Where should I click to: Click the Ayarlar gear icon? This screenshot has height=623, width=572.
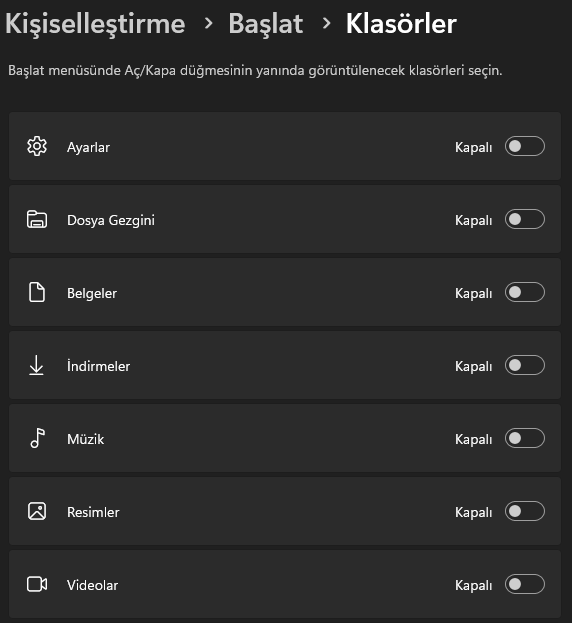(x=37, y=146)
